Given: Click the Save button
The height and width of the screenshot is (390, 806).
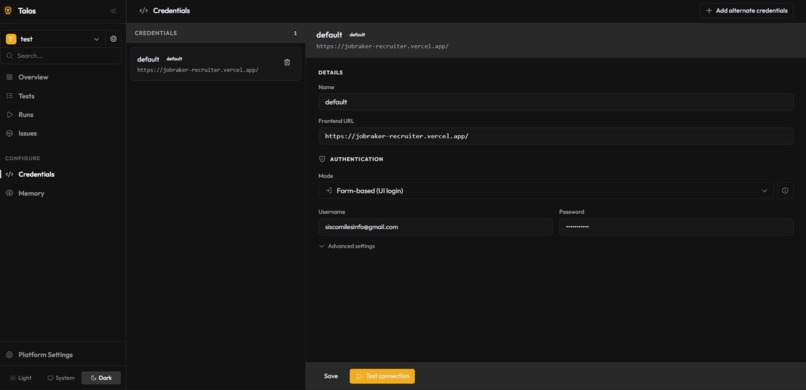Looking at the screenshot, I should (x=331, y=376).
